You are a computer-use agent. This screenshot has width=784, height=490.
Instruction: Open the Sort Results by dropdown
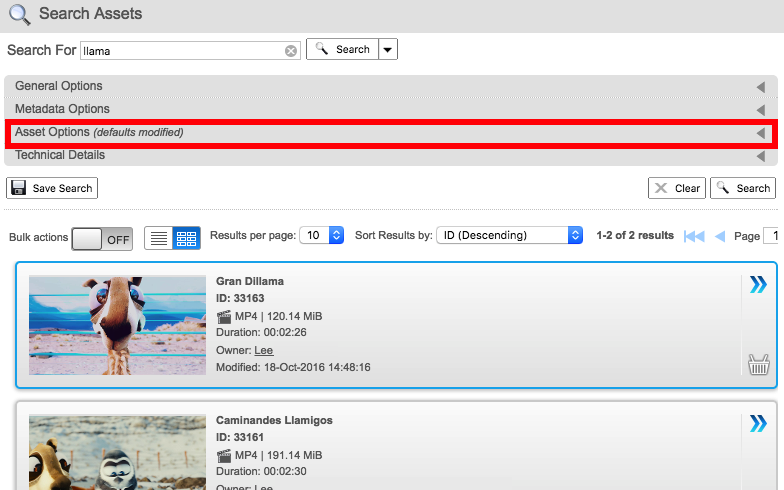[x=510, y=235]
